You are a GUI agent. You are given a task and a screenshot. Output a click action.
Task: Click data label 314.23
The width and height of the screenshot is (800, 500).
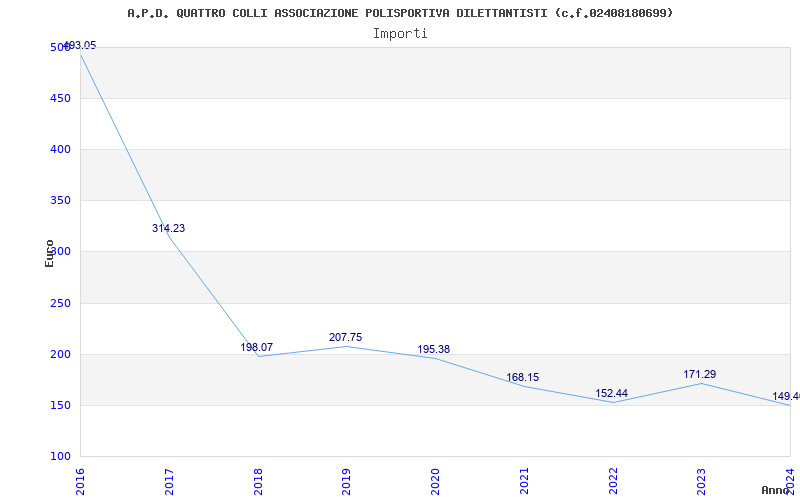point(168,228)
